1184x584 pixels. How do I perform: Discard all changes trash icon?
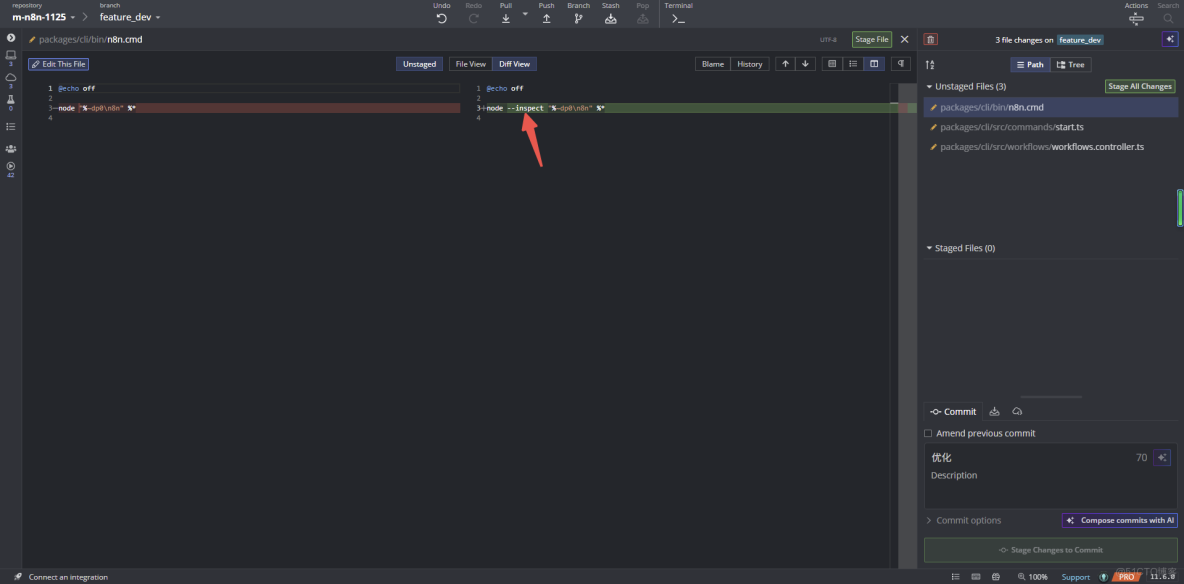coord(931,39)
